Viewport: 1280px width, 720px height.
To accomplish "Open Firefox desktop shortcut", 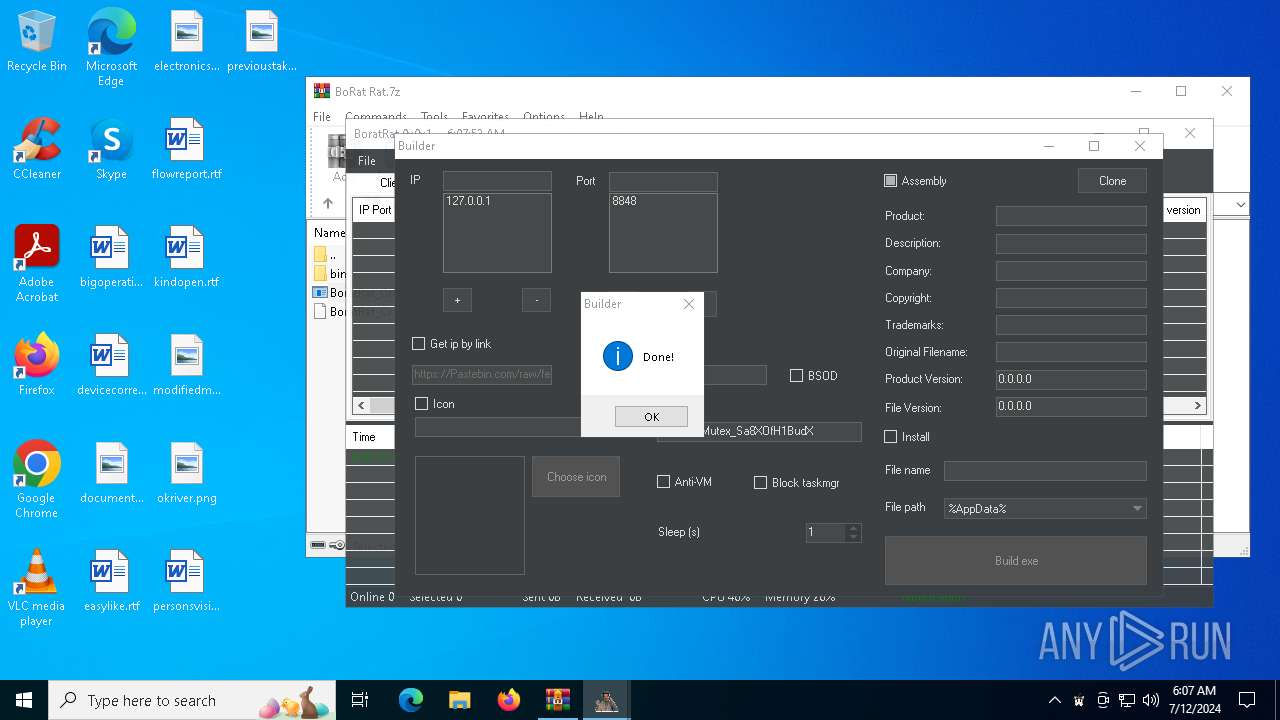I will tap(37, 366).
